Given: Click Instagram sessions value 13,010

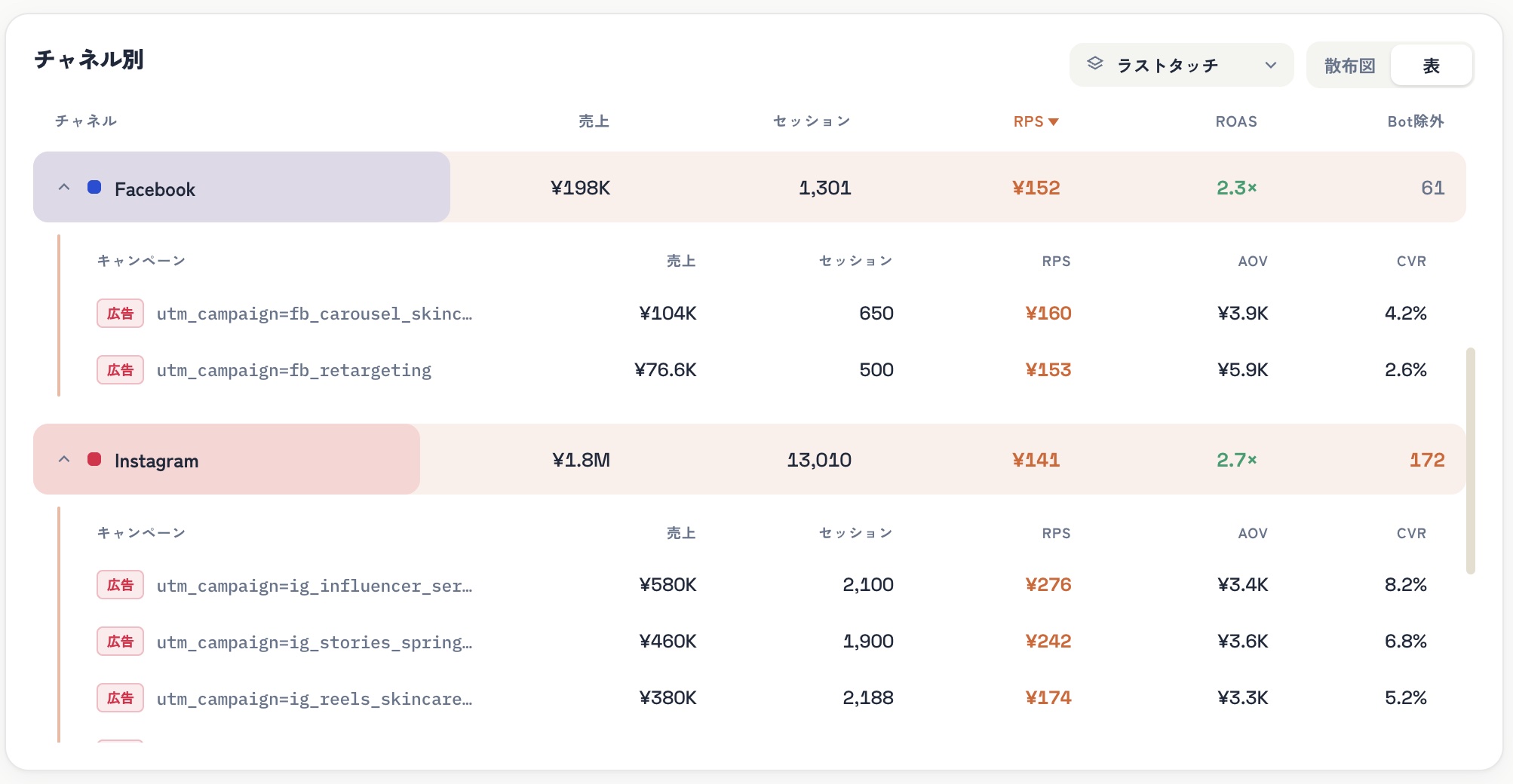Looking at the screenshot, I should click(819, 460).
